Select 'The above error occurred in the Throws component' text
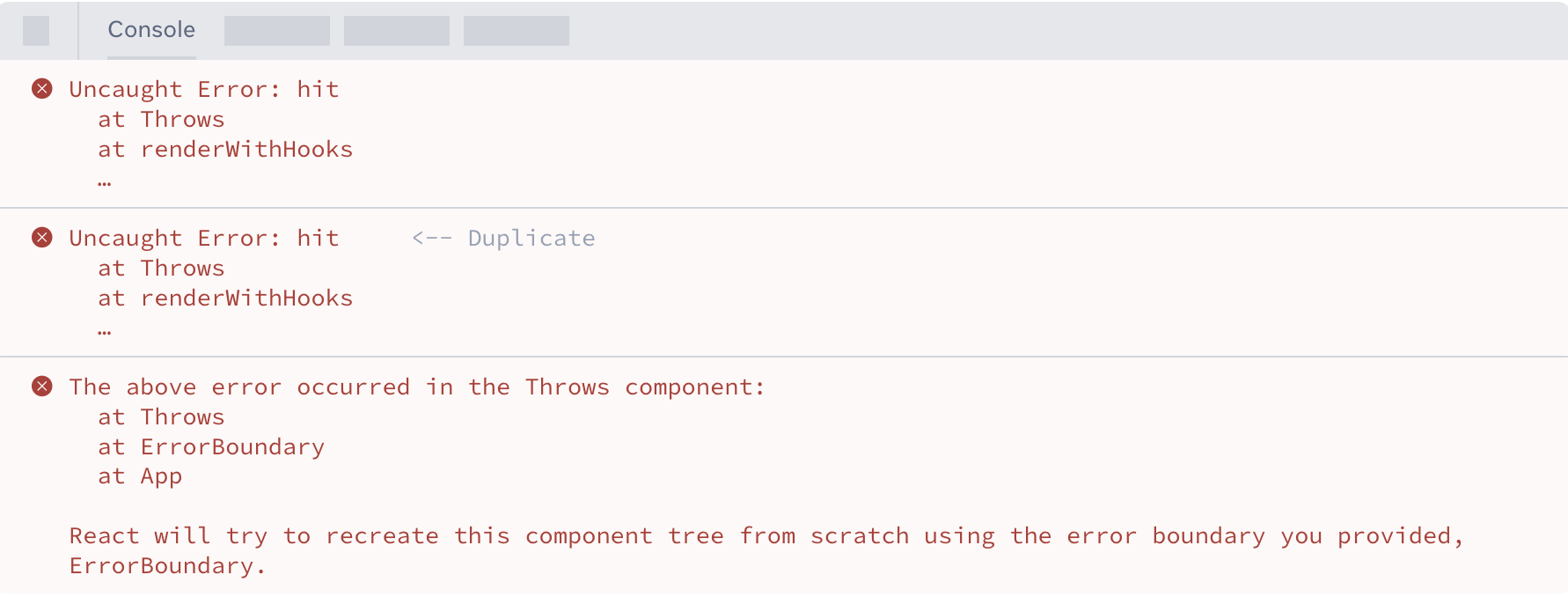 click(x=417, y=387)
